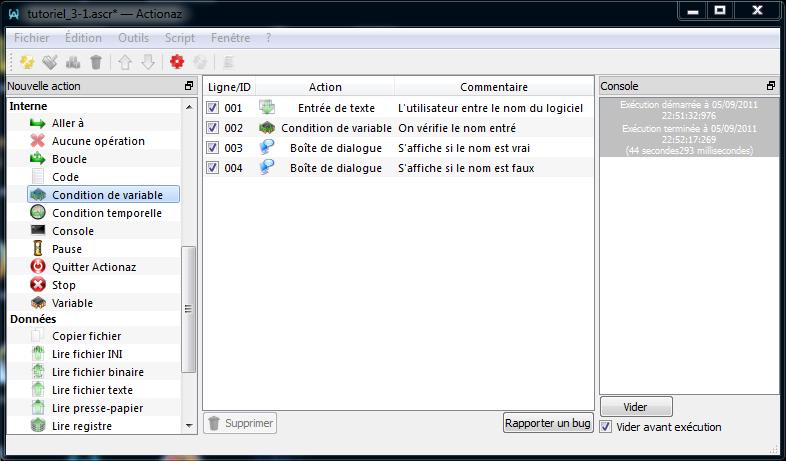Undock the Nouvelle action panel
The height and width of the screenshot is (461, 786).
[x=189, y=87]
